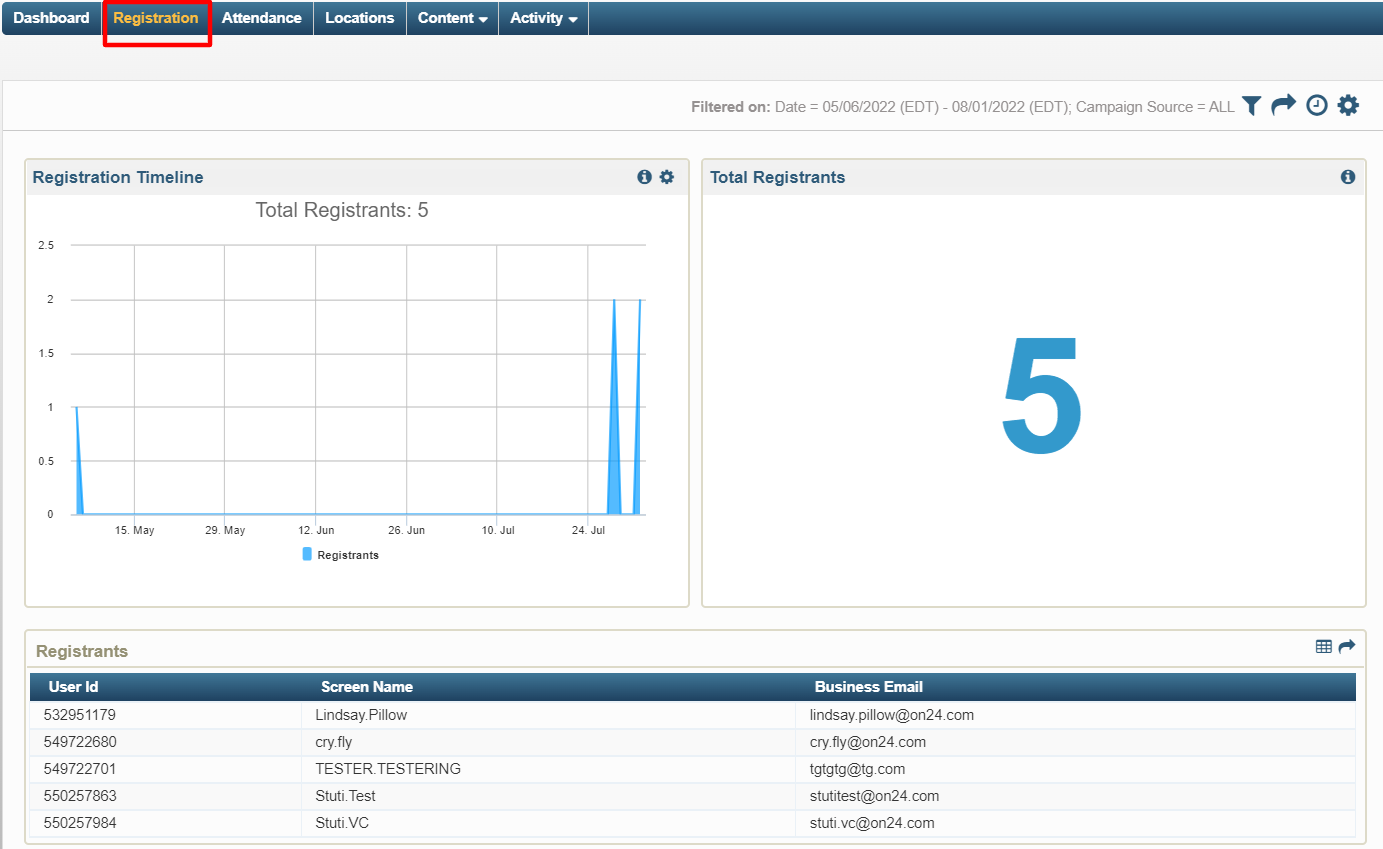1383x849 pixels.
Task: Open the Locations tab
Action: (360, 18)
